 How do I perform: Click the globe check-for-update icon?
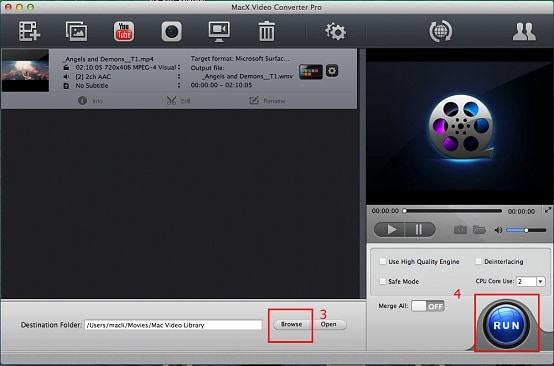tap(441, 31)
